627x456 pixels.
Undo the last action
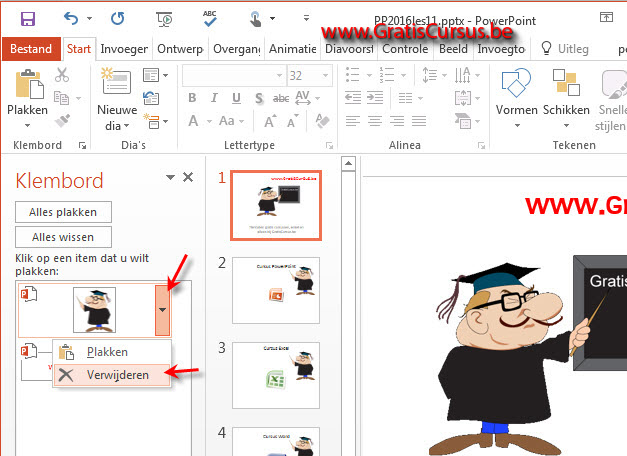71,18
